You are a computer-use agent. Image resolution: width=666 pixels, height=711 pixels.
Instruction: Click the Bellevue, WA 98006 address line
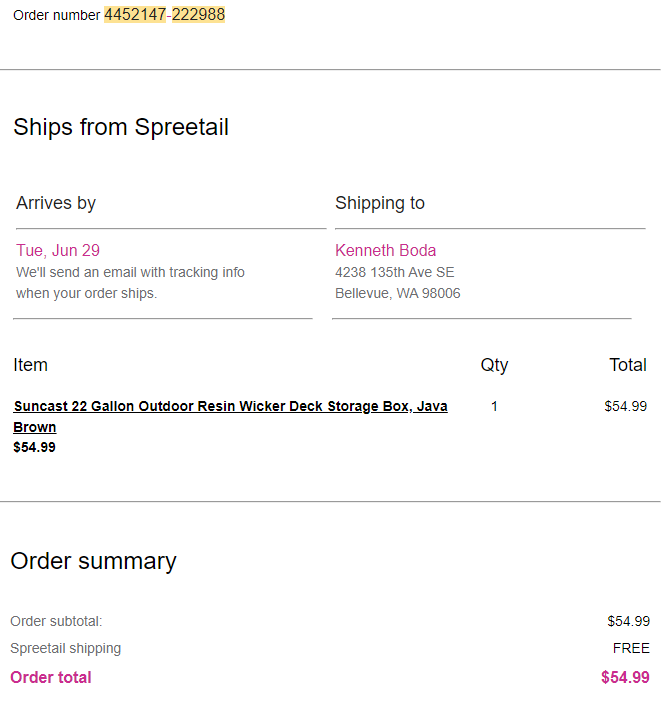coord(398,293)
